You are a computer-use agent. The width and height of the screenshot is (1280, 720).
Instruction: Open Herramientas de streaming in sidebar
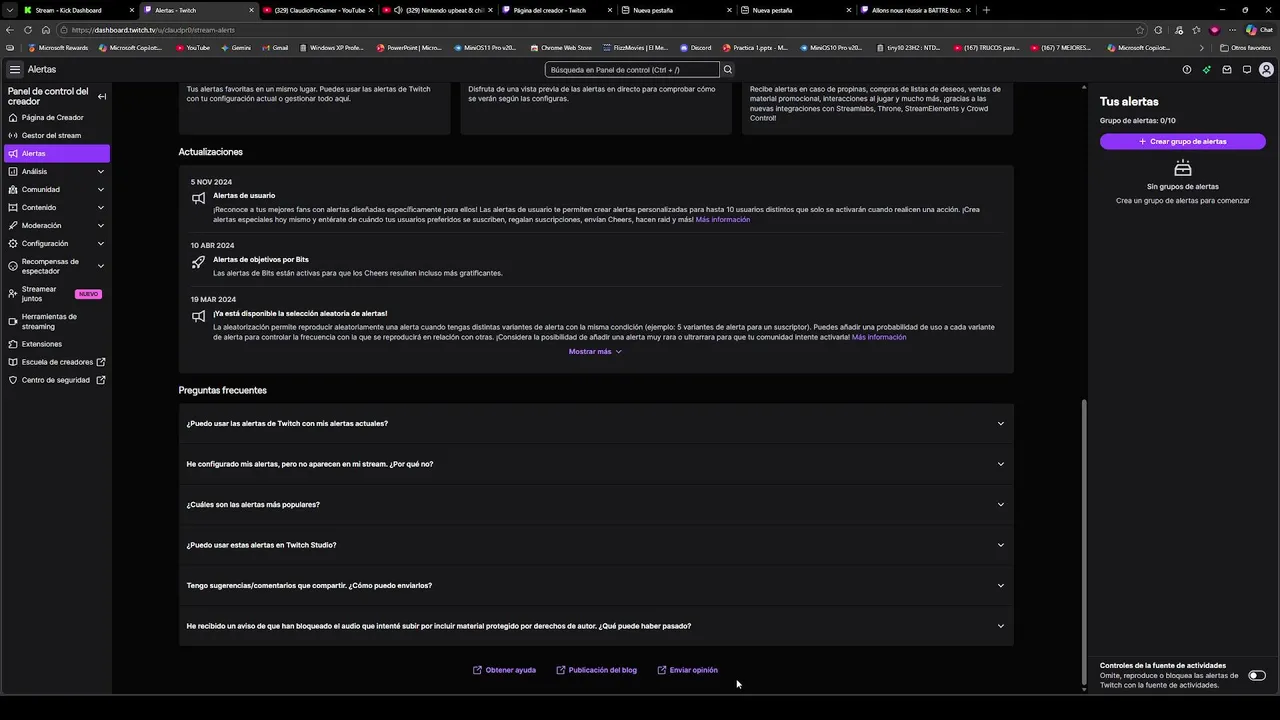[57, 321]
